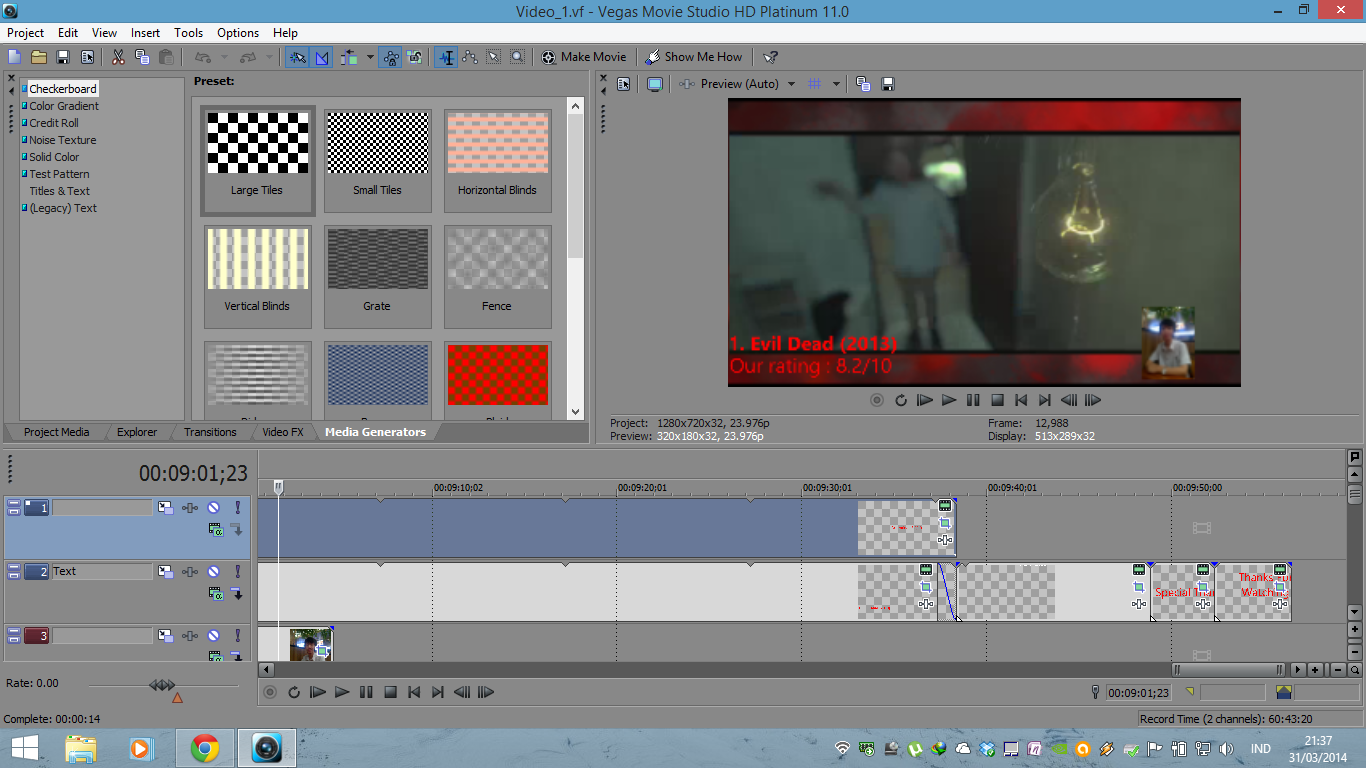
Task: Mute video track 1
Action: coord(213,508)
